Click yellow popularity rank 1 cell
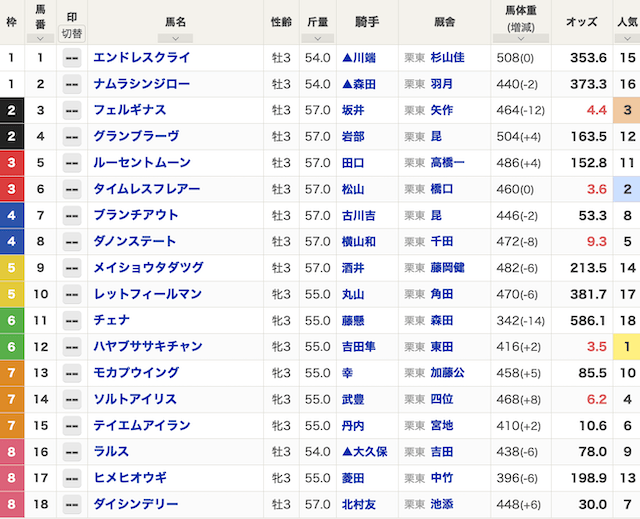Viewport: 640px width, 519px height. [x=627, y=347]
